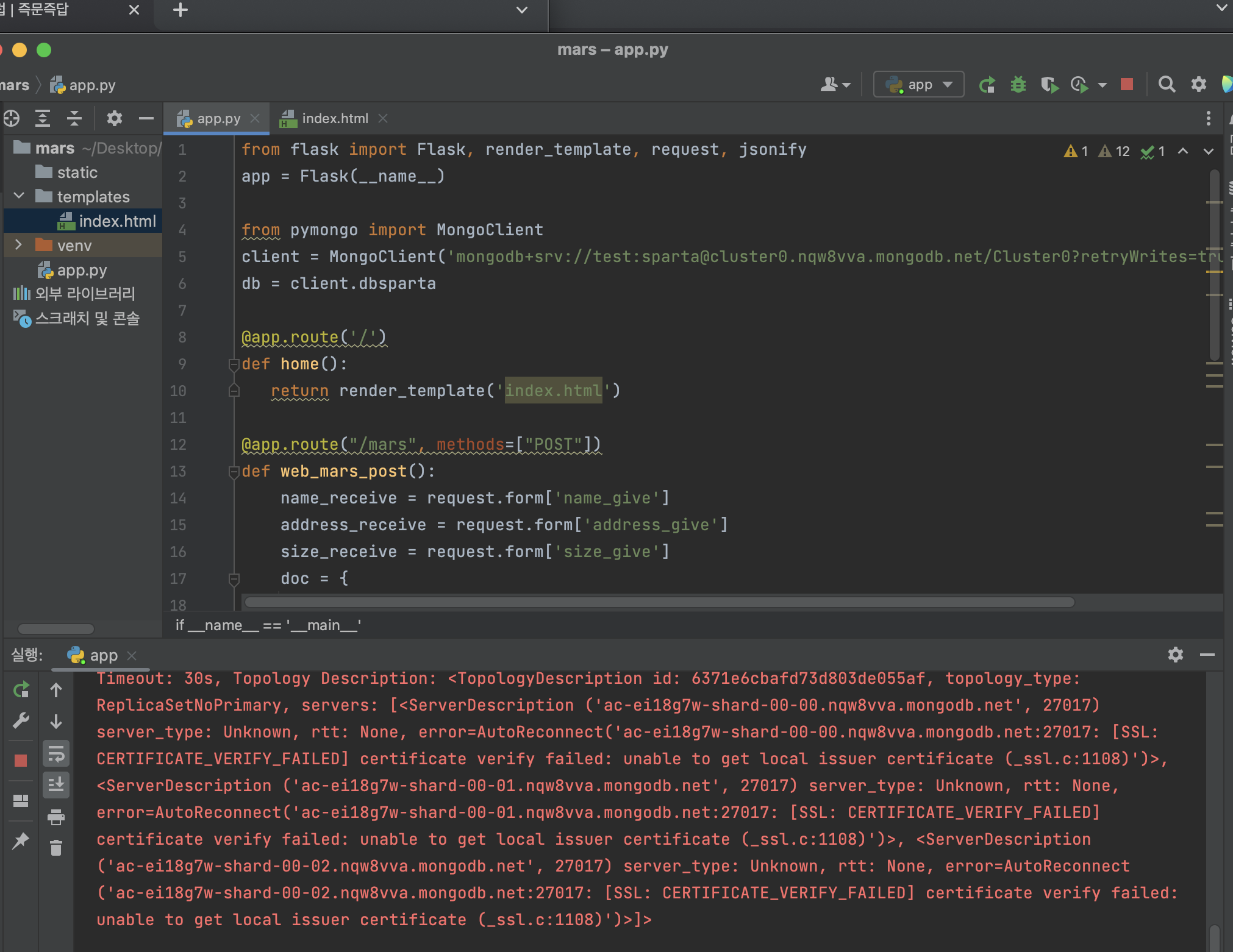Open the user account collaboration menu
The height and width of the screenshot is (952, 1233).
[x=835, y=84]
